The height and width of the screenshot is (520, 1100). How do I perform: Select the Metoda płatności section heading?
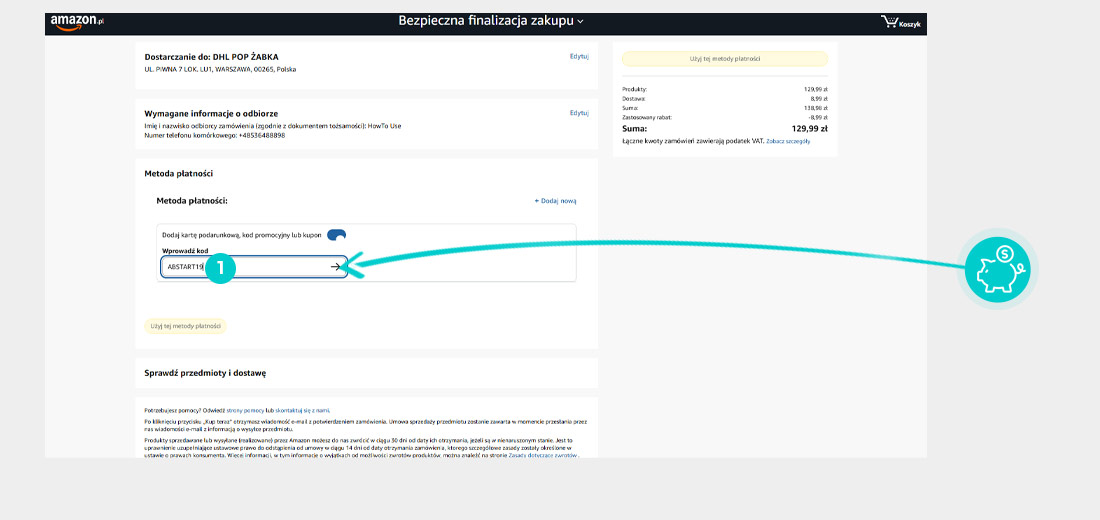click(178, 173)
